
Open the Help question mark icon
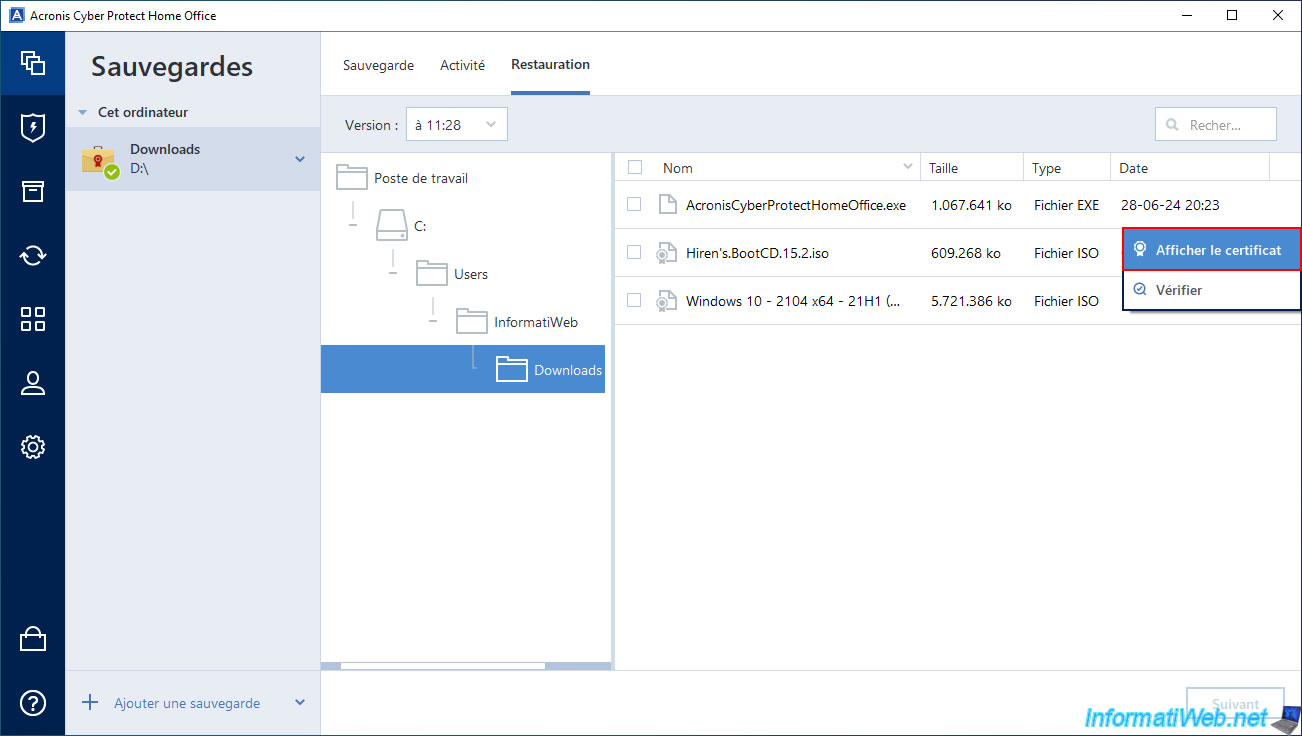tap(33, 703)
